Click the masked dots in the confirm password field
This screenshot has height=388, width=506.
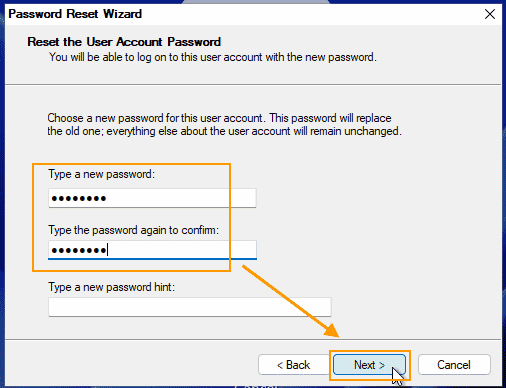pyautogui.click(x=79, y=250)
